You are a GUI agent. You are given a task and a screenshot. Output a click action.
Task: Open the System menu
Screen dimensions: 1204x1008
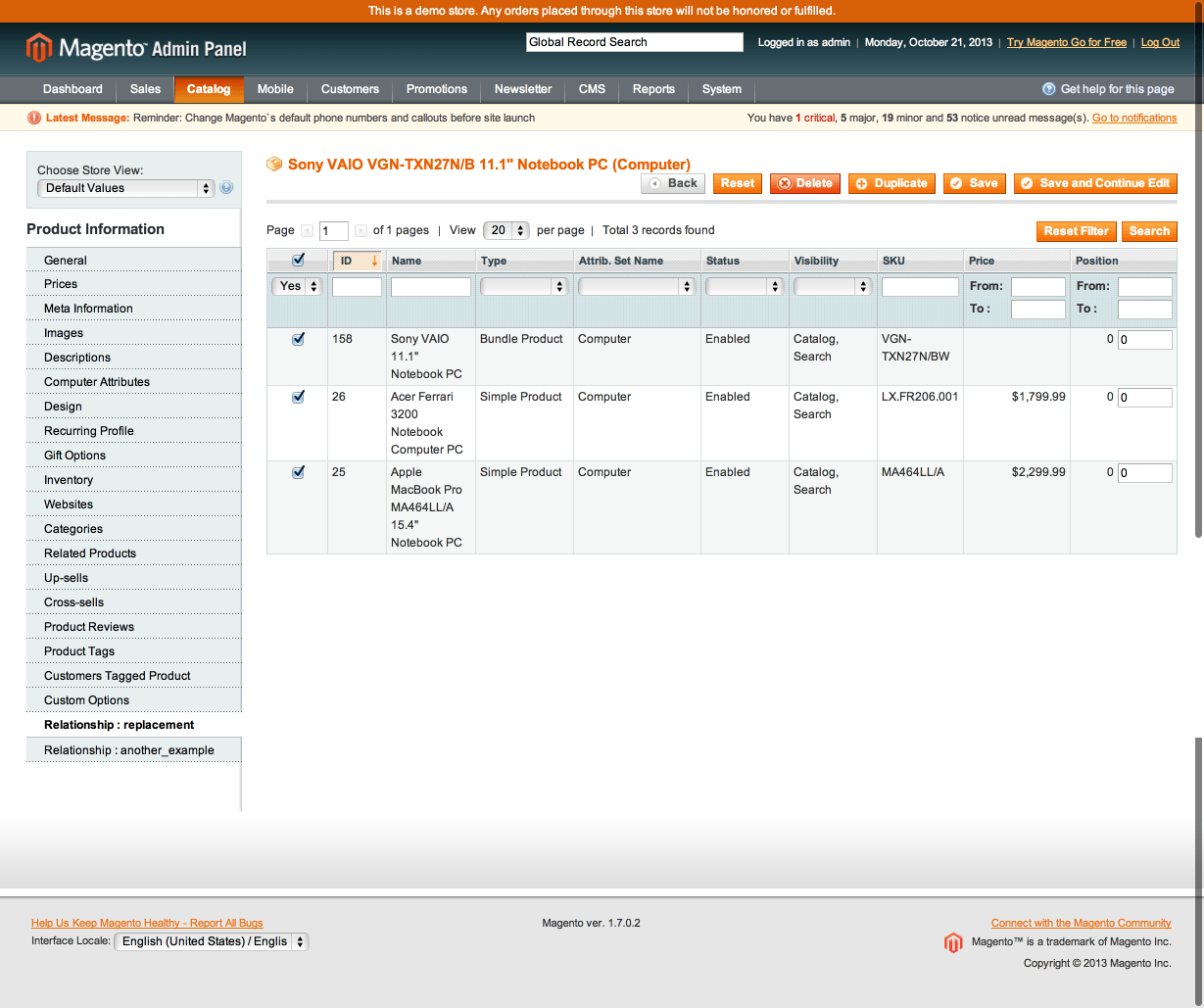click(722, 89)
